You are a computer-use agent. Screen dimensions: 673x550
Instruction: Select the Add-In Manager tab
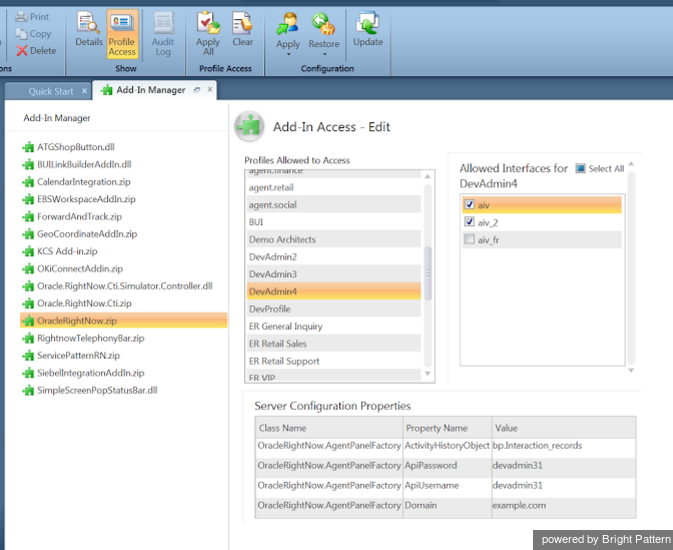click(x=151, y=90)
